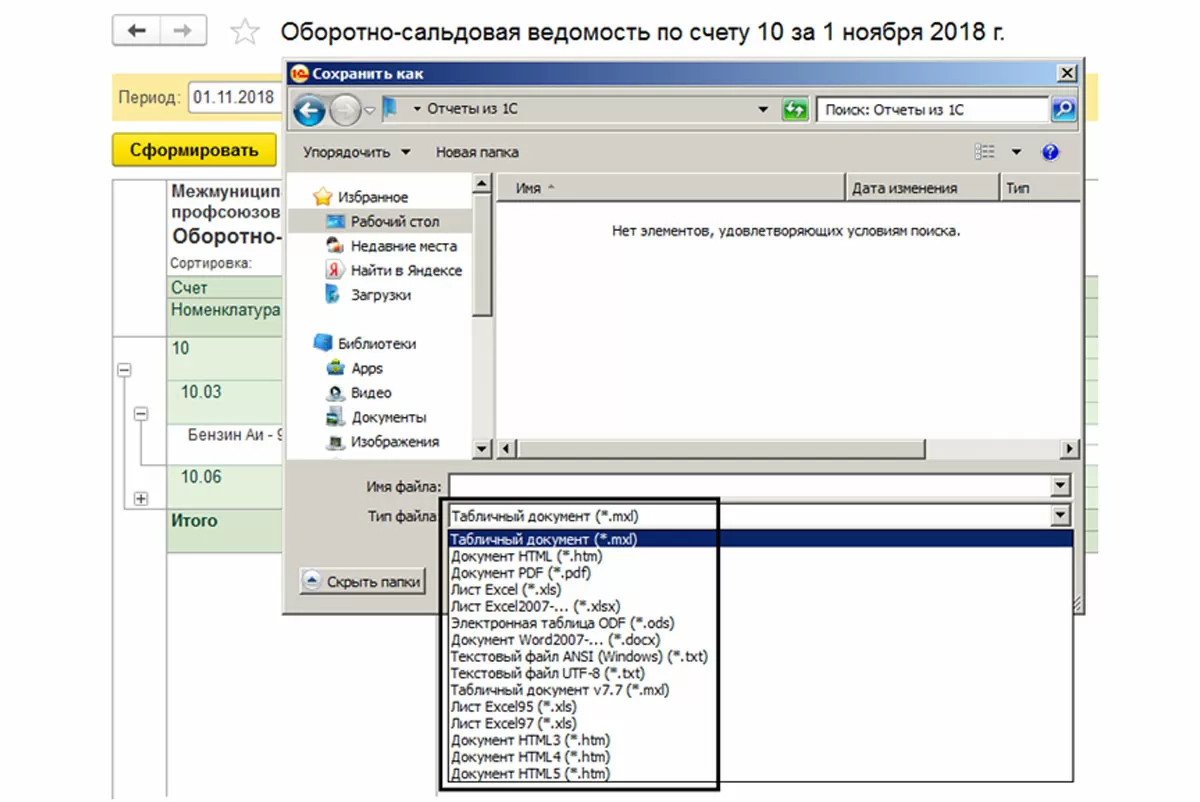
Task: Select Документы library
Action: (x=376, y=417)
